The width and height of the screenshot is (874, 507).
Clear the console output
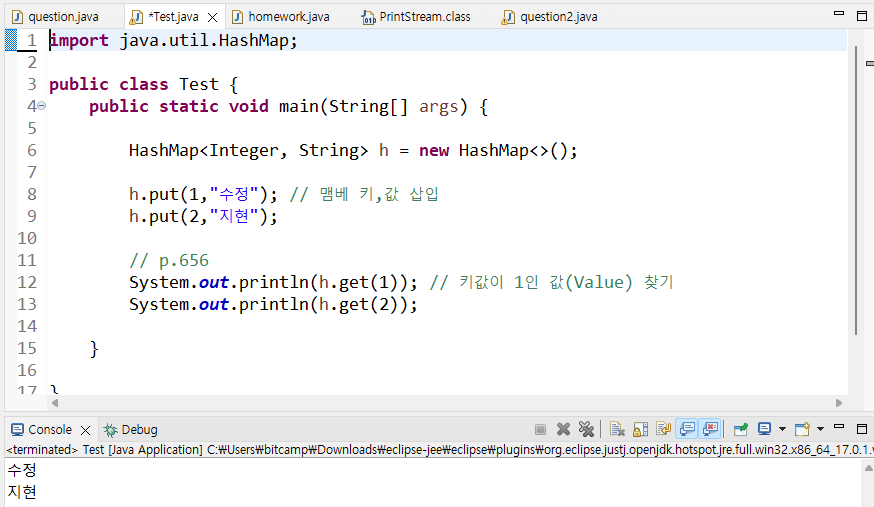616,429
